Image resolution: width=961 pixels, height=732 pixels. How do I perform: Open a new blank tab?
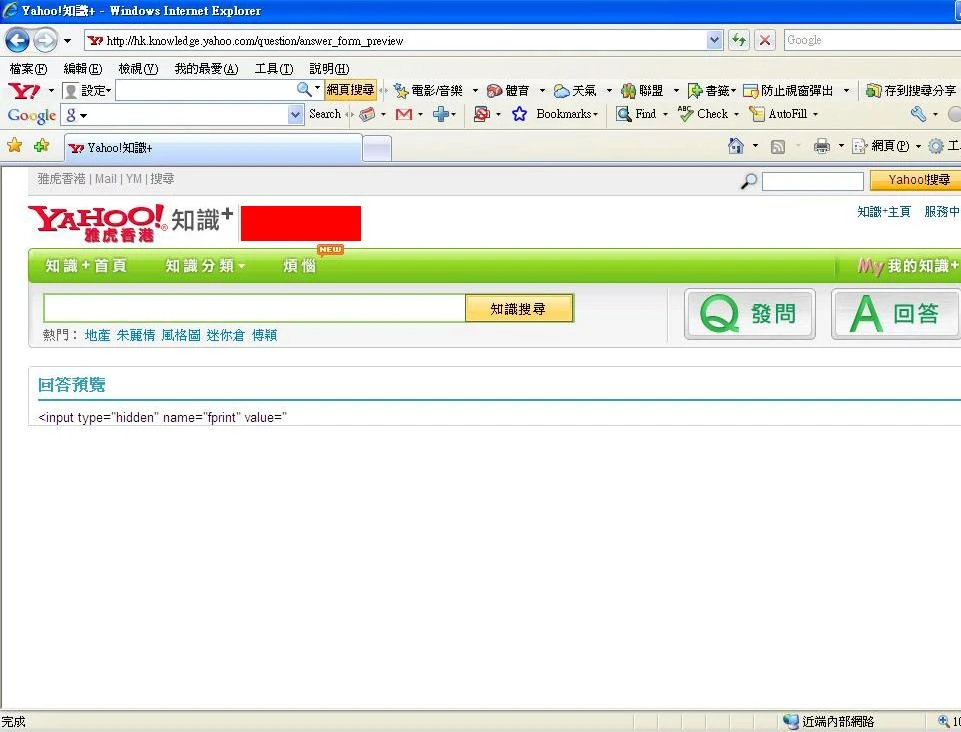377,149
